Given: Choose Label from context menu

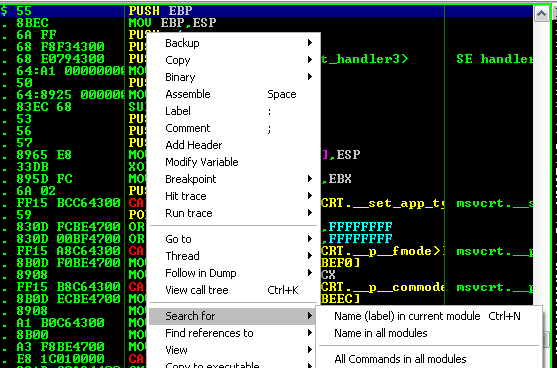Looking at the screenshot, I should click(x=233, y=111).
